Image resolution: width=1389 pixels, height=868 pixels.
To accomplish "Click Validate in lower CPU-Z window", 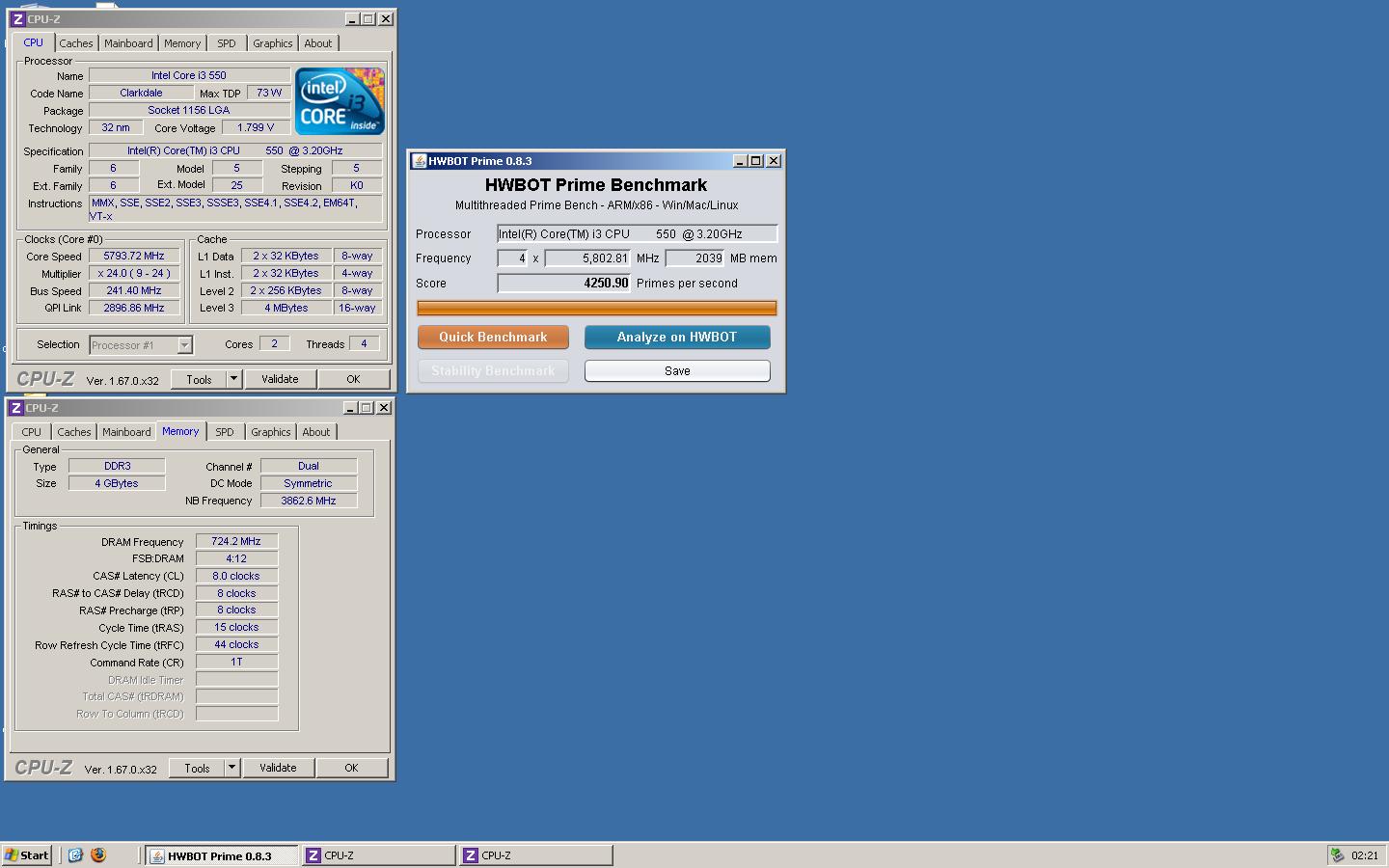I will tap(278, 768).
